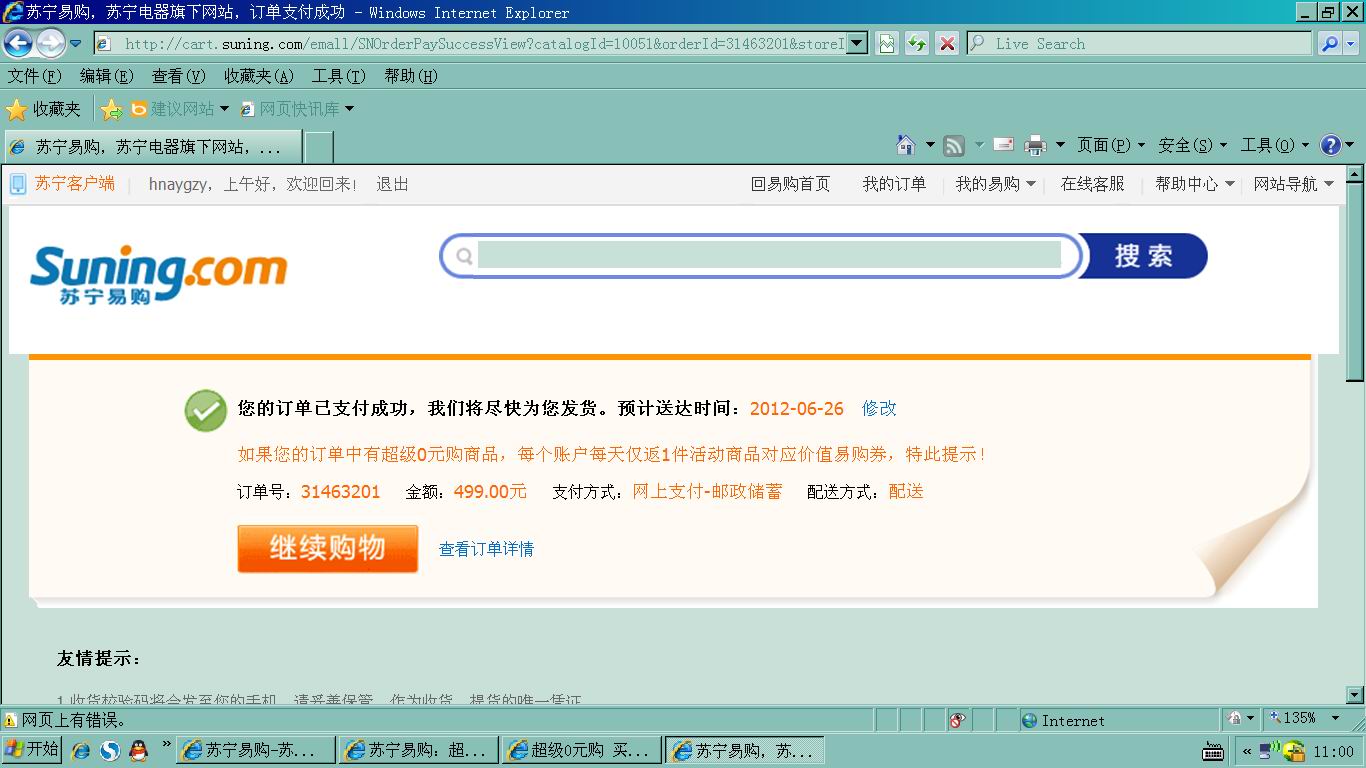Click the keyboard icon in system tray

point(1212,752)
